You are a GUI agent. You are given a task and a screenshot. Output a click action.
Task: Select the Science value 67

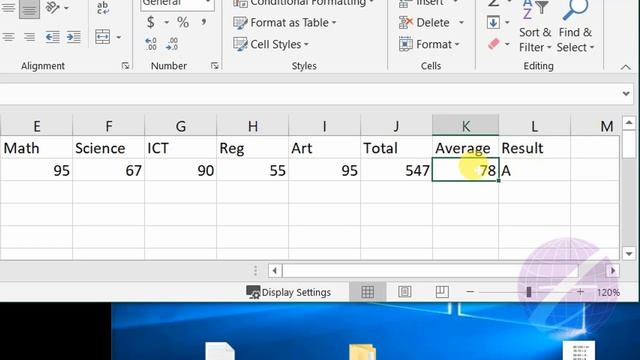109,170
